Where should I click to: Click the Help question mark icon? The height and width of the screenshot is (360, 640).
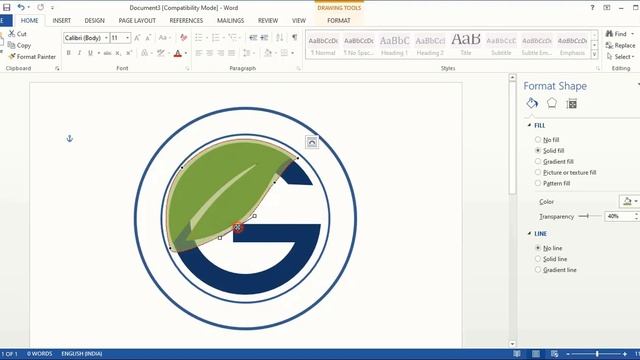click(x=592, y=7)
